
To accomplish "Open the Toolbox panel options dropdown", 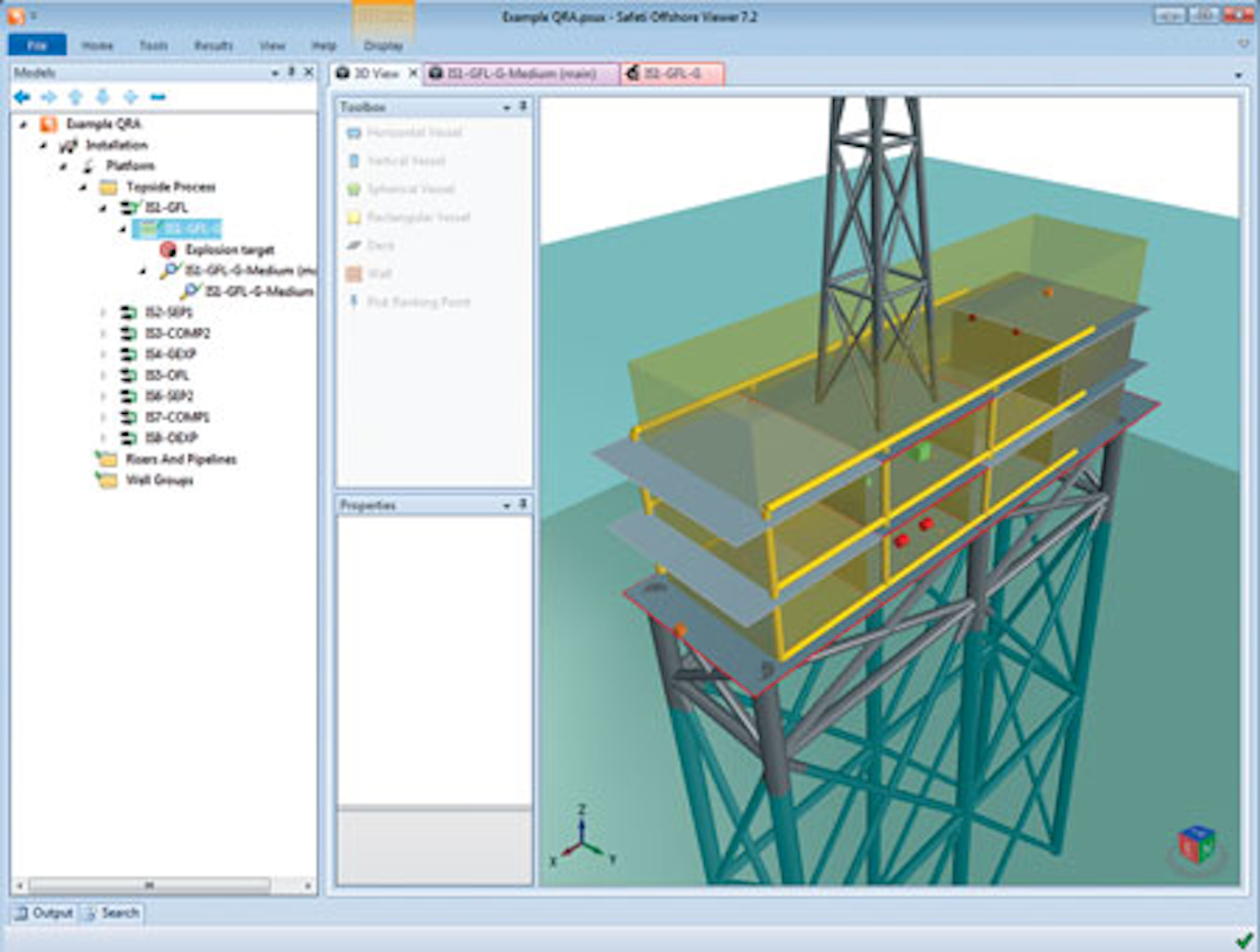I will pos(507,107).
